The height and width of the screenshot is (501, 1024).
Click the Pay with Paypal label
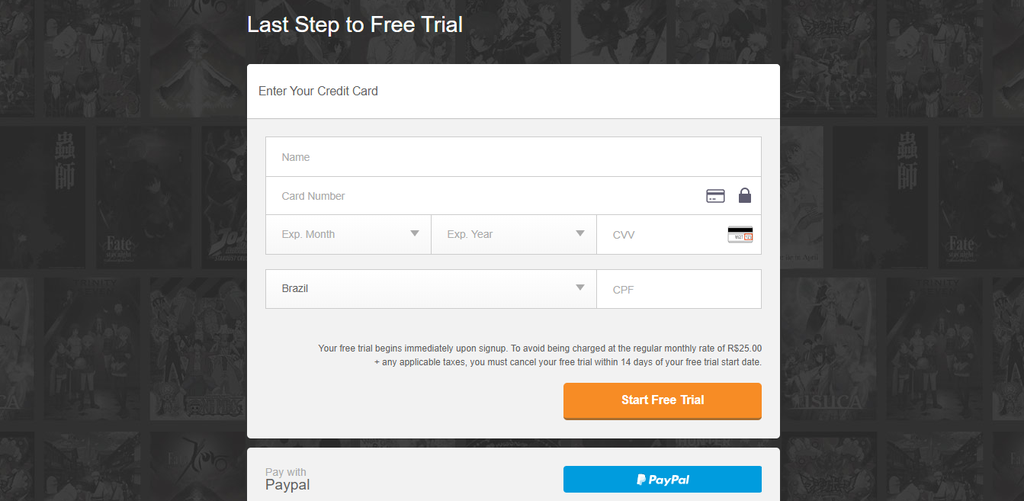coord(287,480)
